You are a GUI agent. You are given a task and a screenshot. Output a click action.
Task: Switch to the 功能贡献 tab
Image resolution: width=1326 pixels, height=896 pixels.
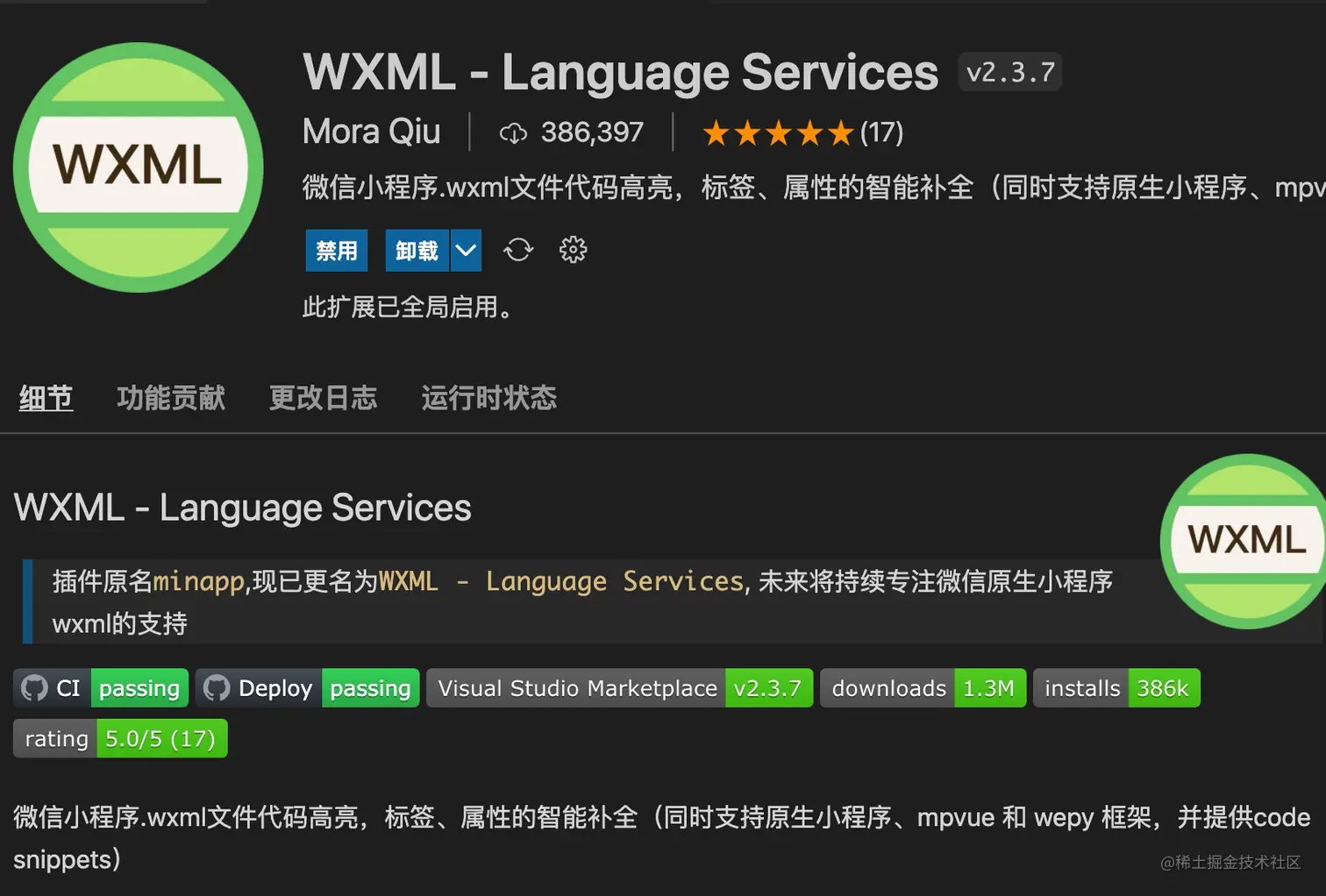(171, 398)
